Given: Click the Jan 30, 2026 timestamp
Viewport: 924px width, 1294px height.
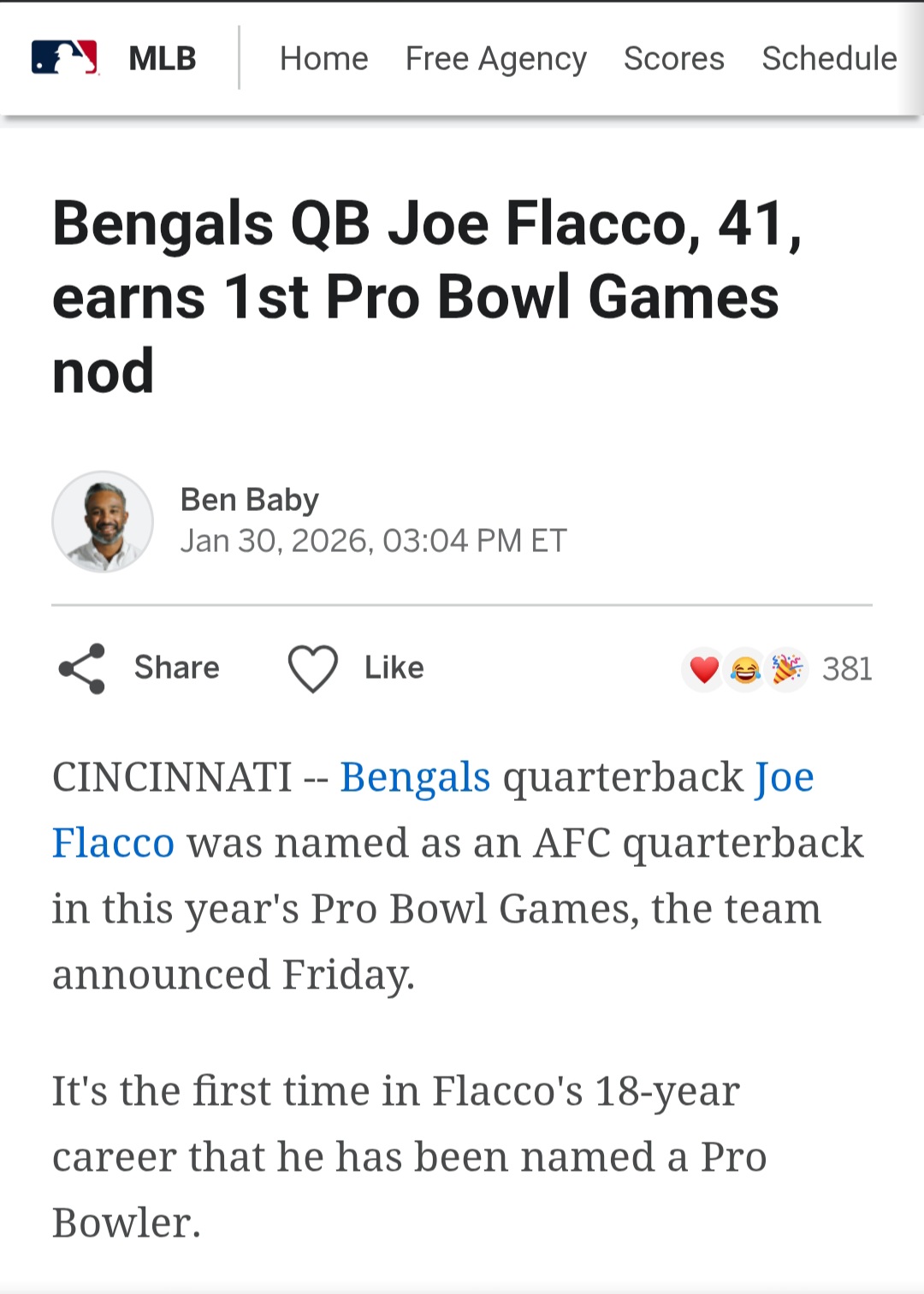Looking at the screenshot, I should (374, 541).
